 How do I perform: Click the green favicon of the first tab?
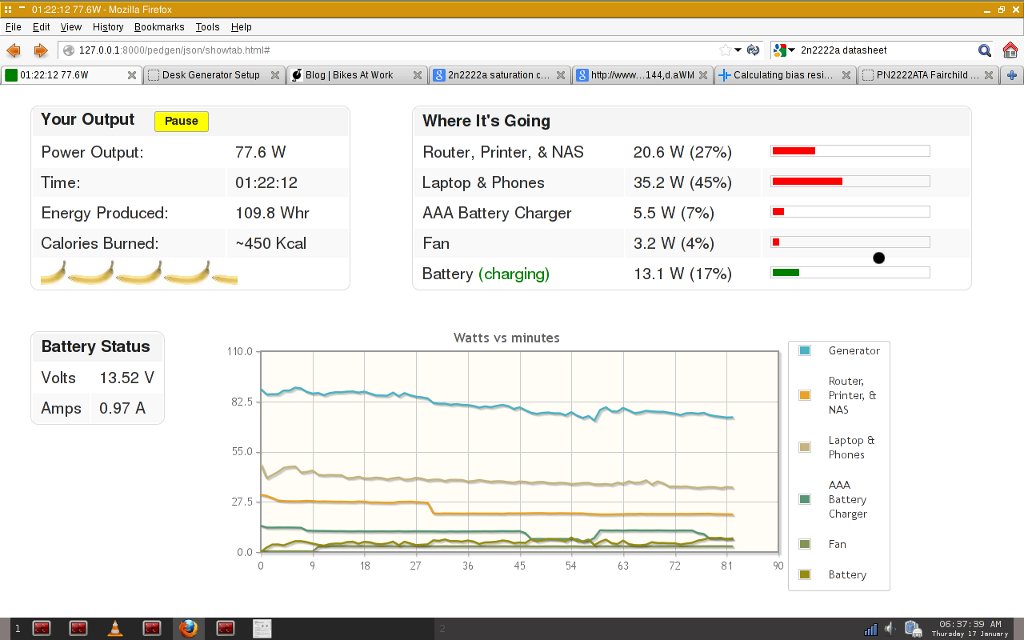pos(11,75)
